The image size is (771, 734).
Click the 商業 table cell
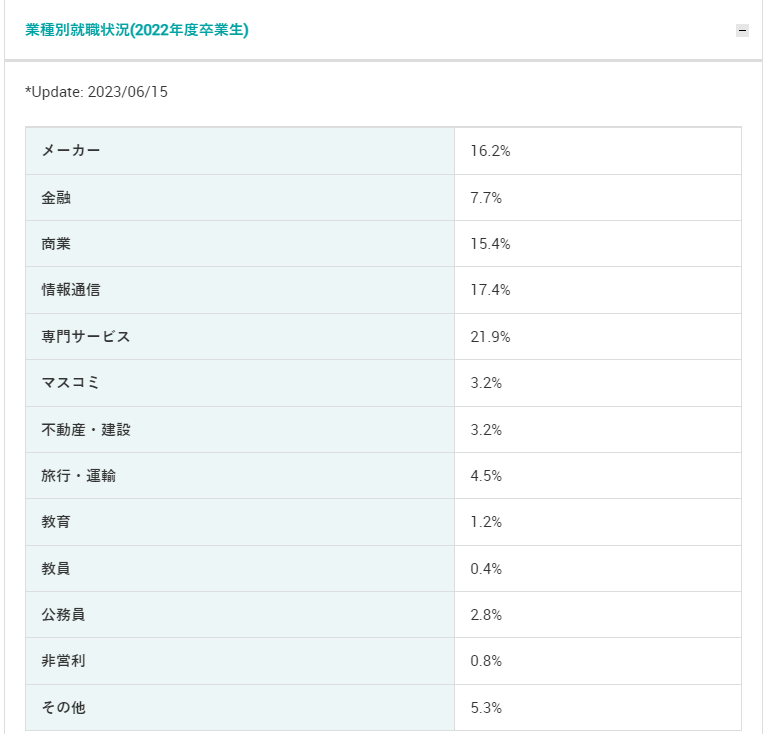(x=240, y=244)
